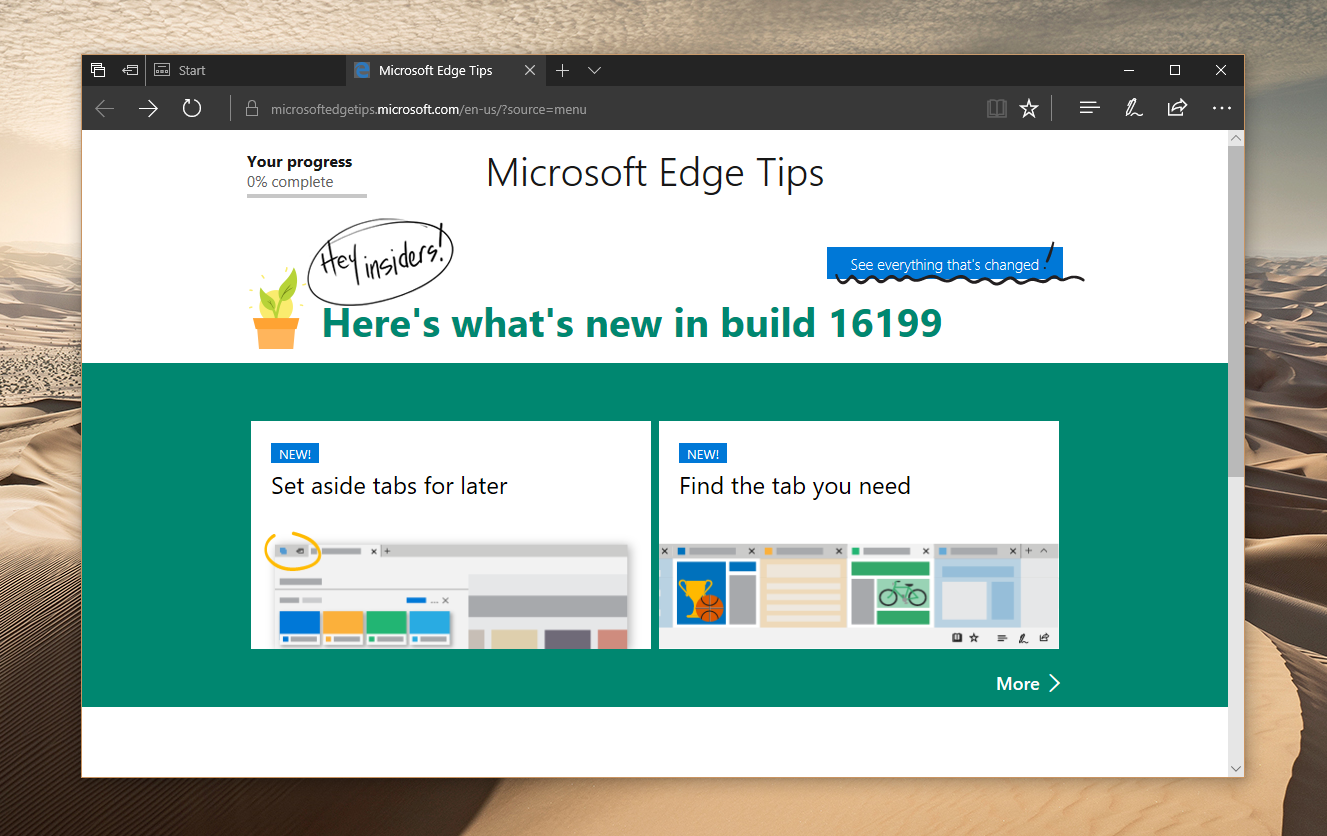Open a new tab with plus button
The height and width of the screenshot is (836, 1327).
pos(563,70)
